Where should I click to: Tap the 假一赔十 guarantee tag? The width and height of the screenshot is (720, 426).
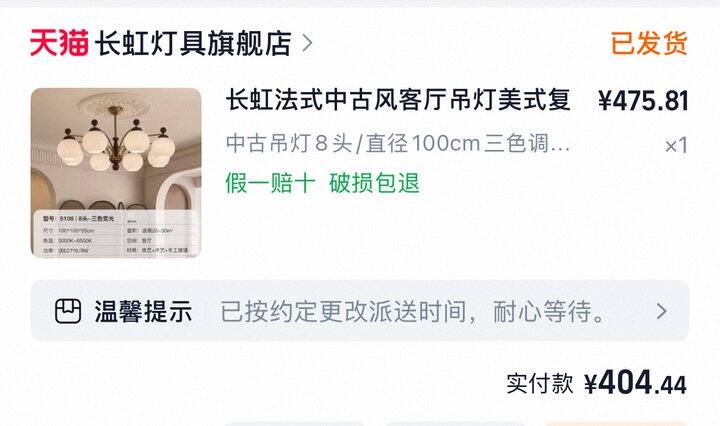coord(270,183)
